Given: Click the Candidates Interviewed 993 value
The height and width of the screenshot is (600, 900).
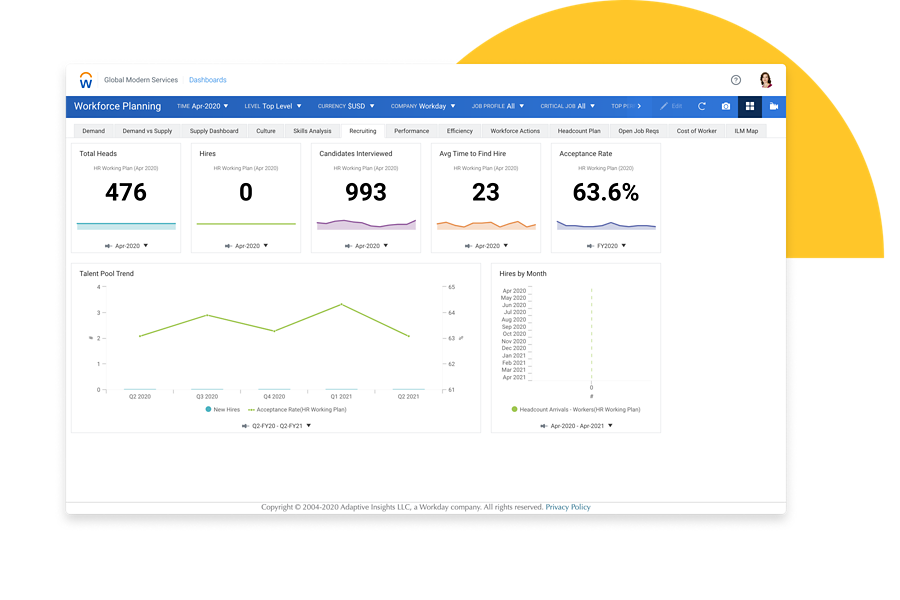Looking at the screenshot, I should point(366,192).
